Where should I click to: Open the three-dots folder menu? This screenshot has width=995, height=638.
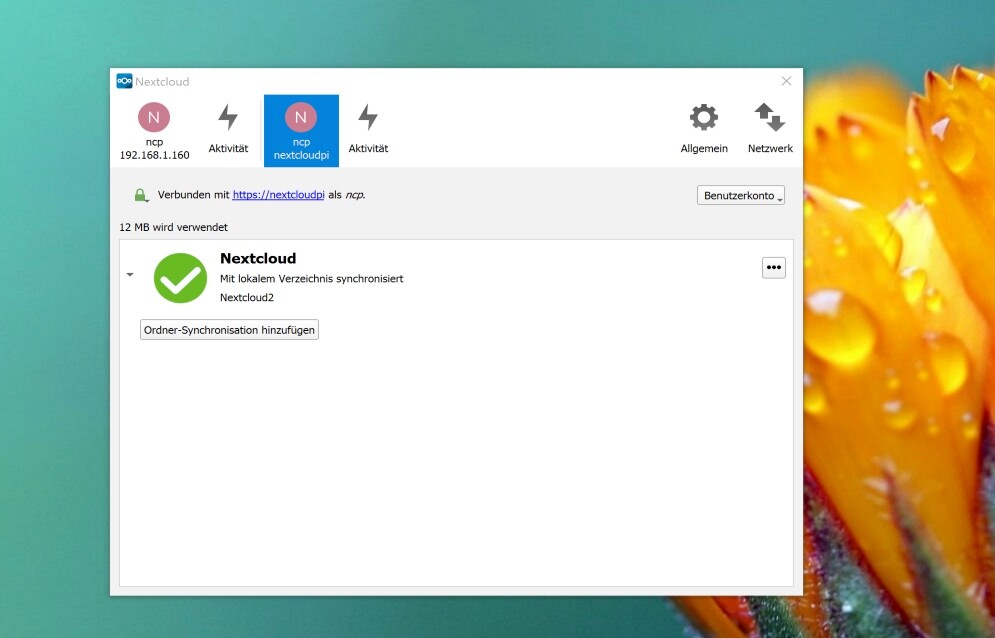(774, 267)
